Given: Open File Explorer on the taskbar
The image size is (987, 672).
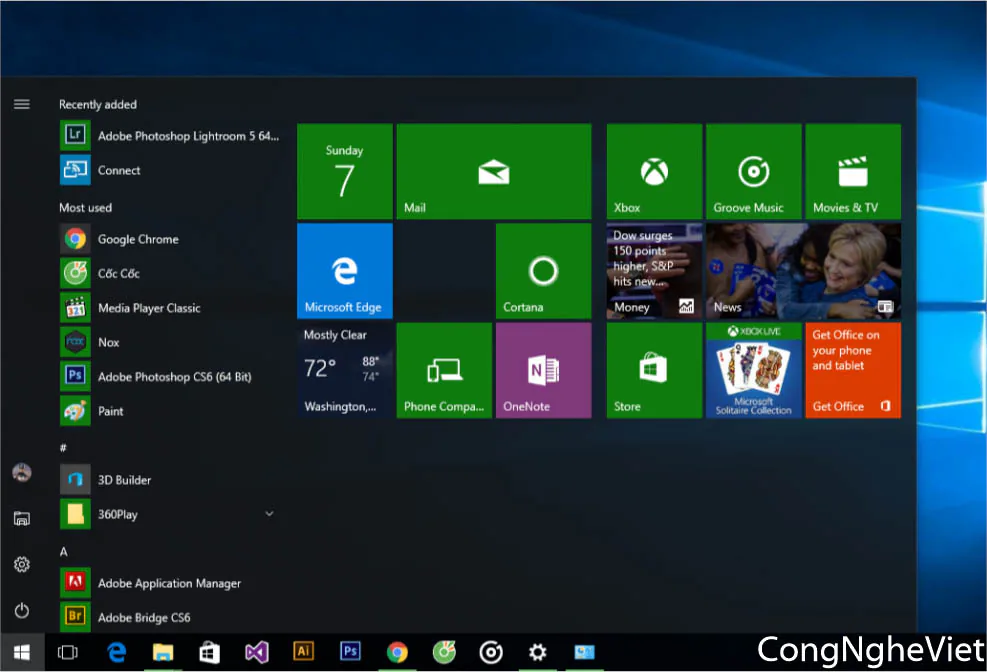Looking at the screenshot, I should click(163, 652).
